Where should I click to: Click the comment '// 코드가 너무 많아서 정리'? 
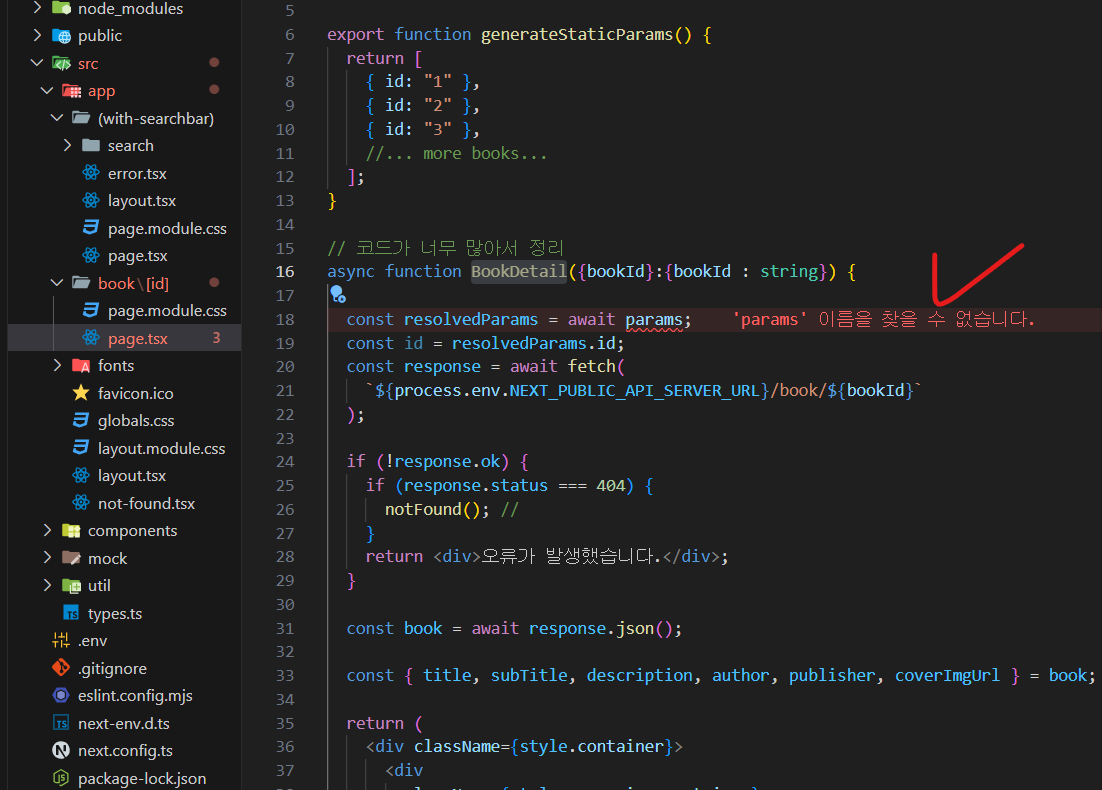(x=446, y=248)
